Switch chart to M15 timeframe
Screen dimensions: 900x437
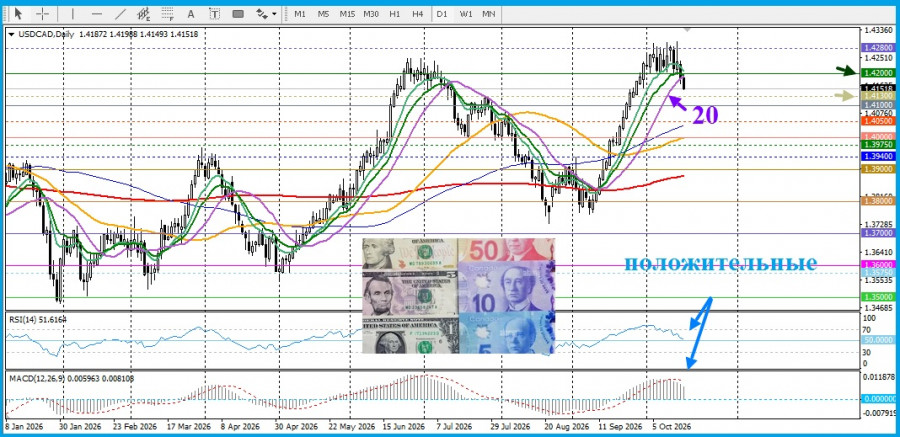coord(347,13)
